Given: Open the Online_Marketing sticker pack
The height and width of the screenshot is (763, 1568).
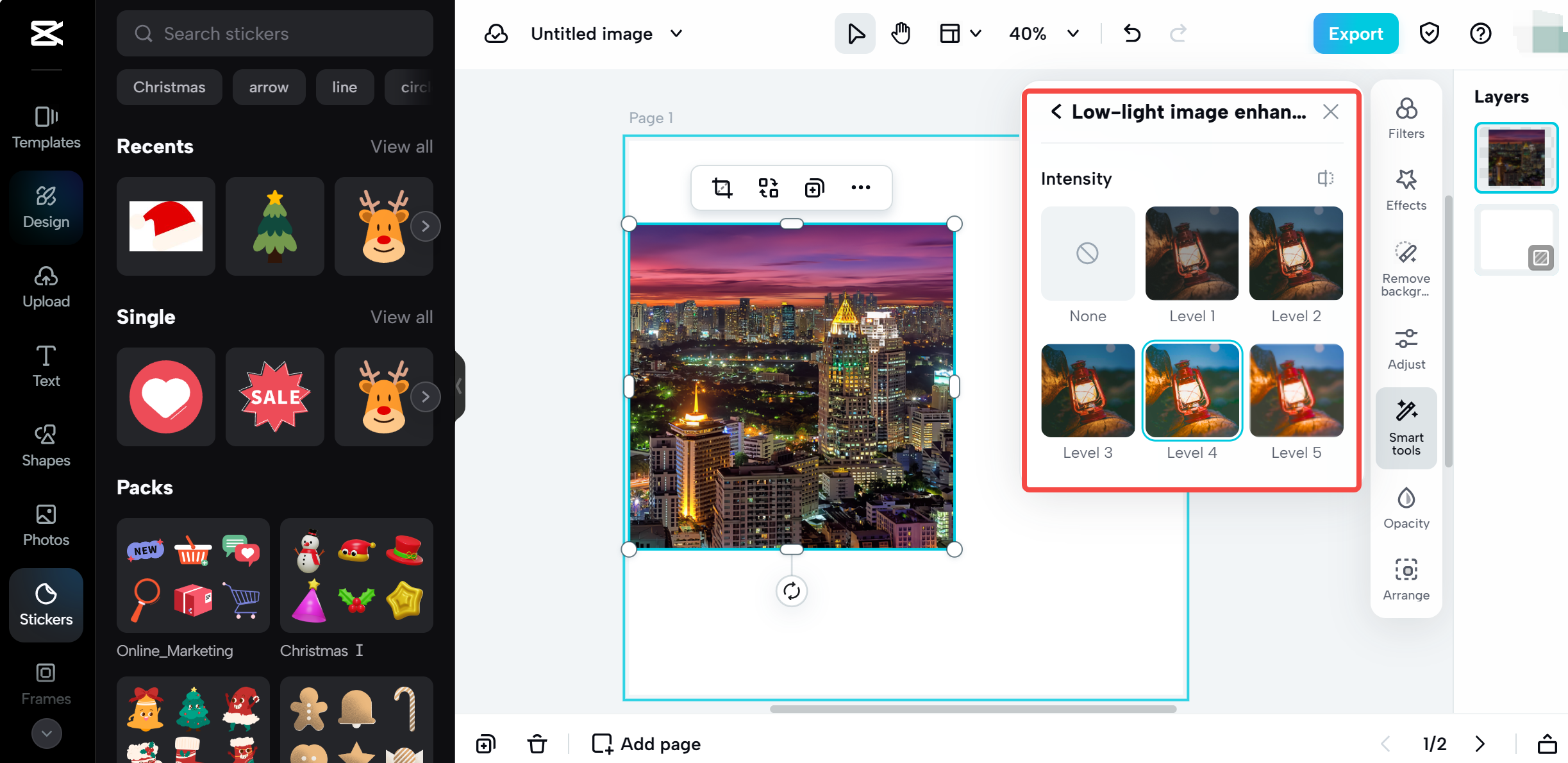Looking at the screenshot, I should point(193,575).
